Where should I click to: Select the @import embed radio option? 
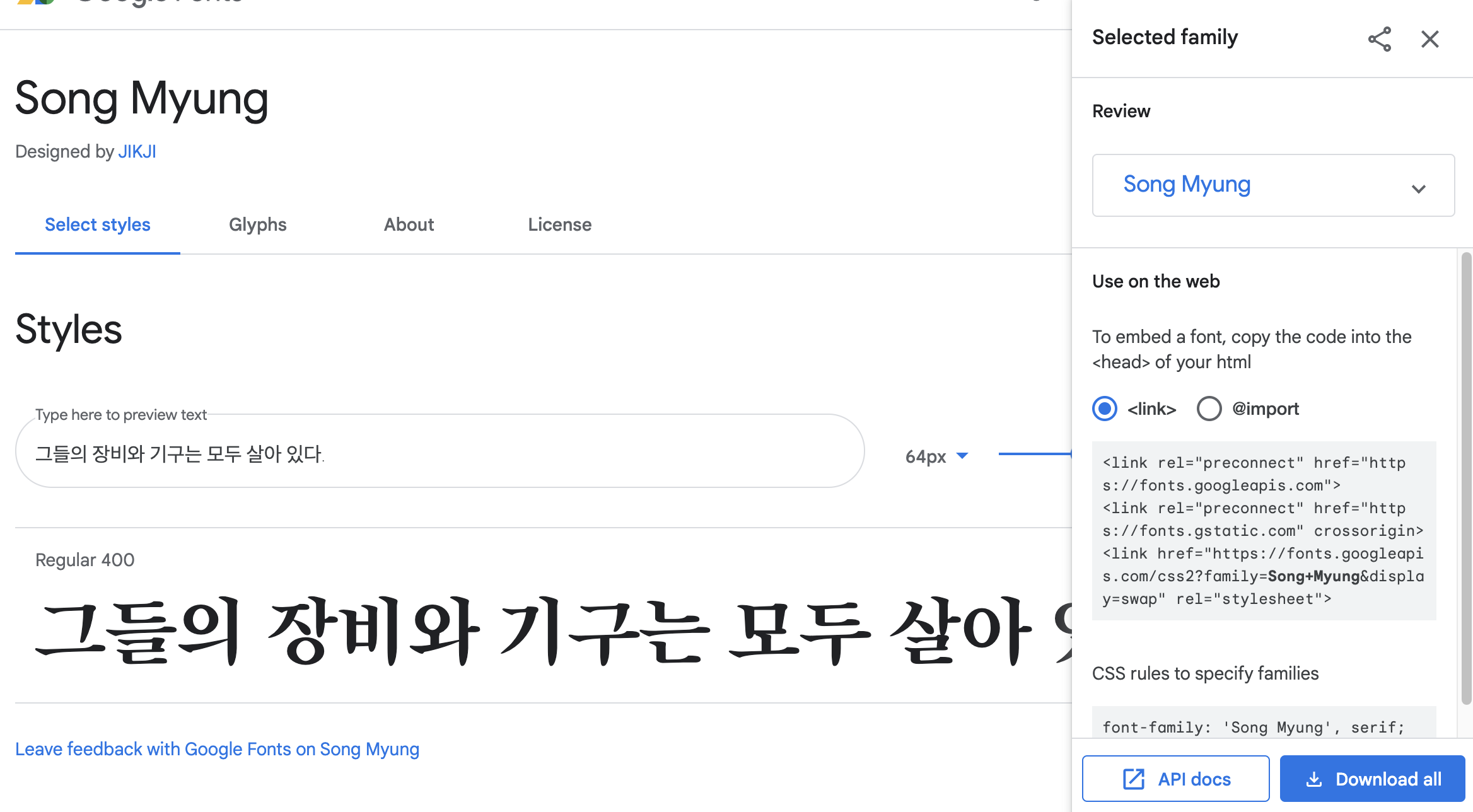coord(1209,409)
